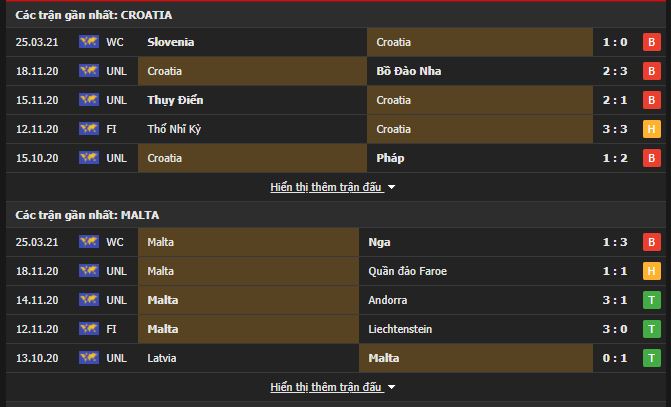Click the yellow H badge on Thổ Nhĩ Kỳ row
This screenshot has width=671, height=407.
[x=652, y=129]
